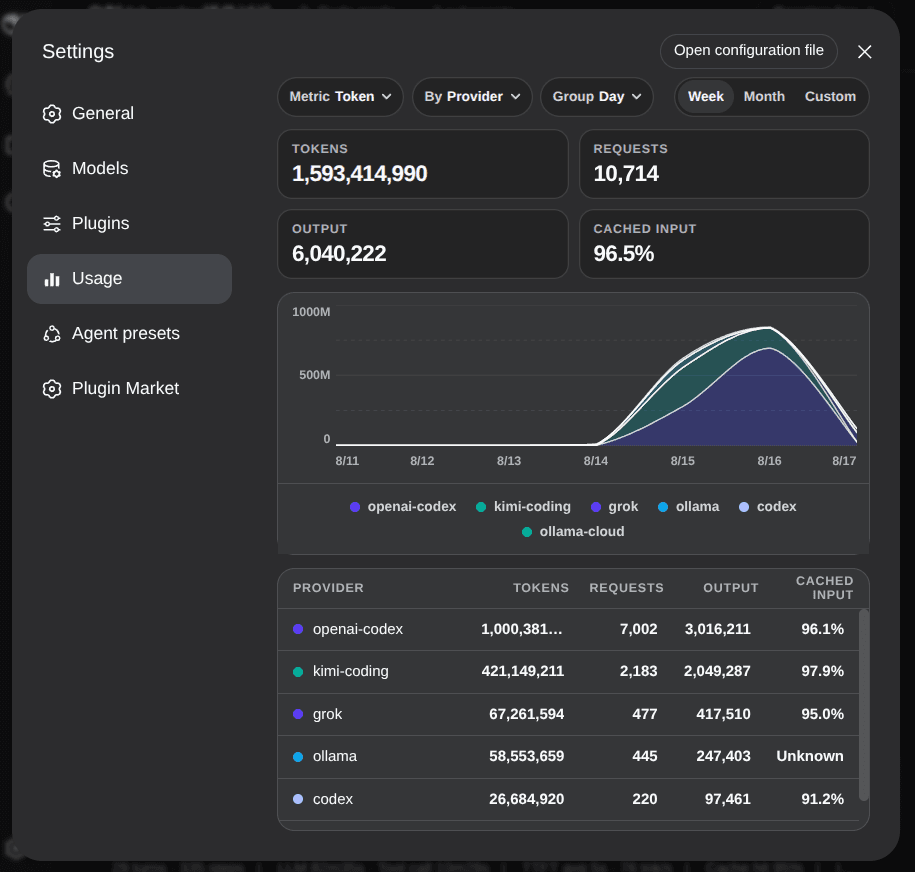The width and height of the screenshot is (915, 872).
Task: Click the CACHED INPUT summary card
Action: coord(724,244)
